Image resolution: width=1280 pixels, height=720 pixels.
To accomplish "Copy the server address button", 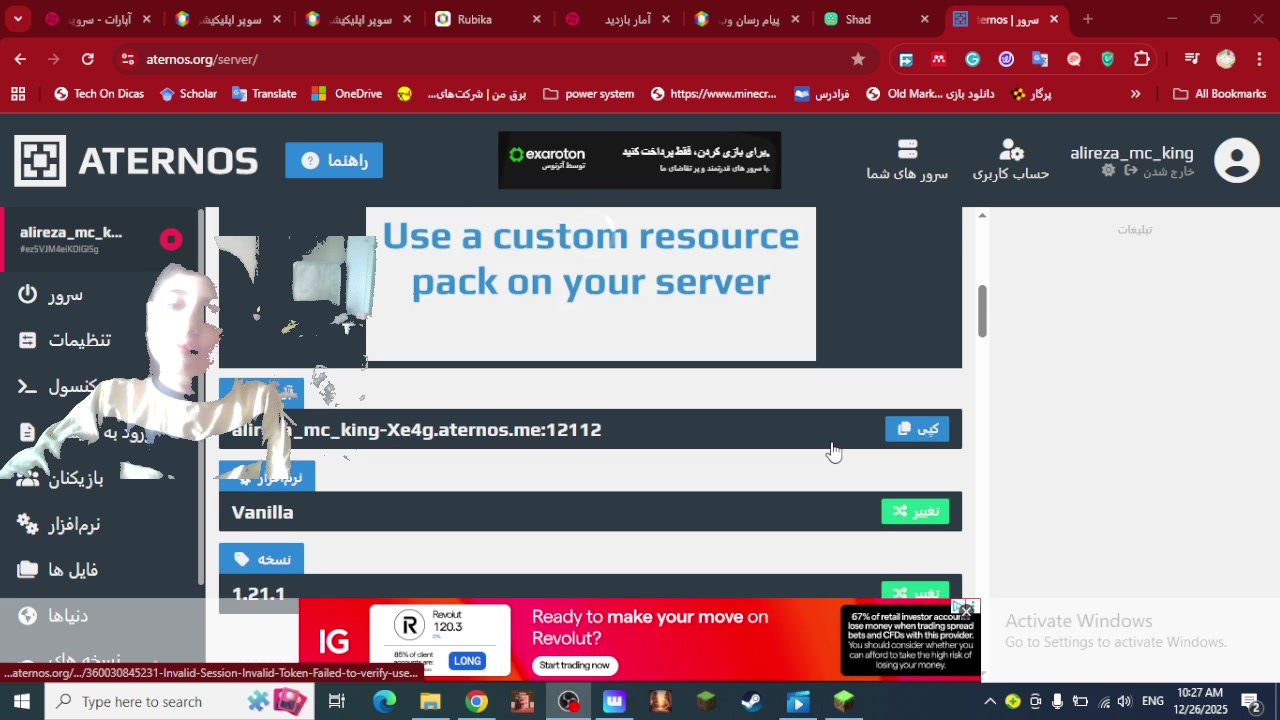I will 916,429.
